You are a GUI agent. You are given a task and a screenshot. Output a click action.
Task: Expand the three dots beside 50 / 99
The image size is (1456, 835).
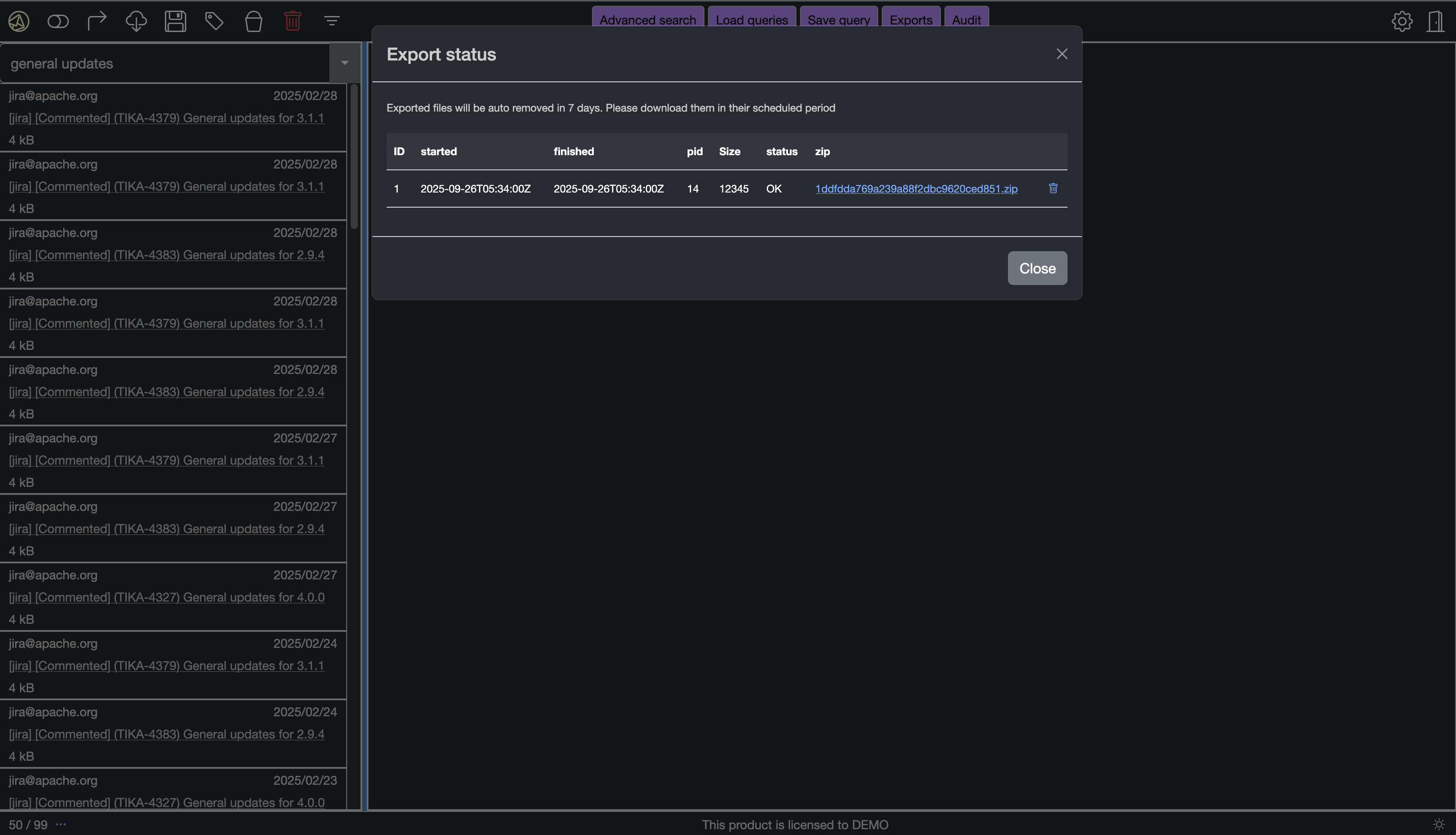click(61, 825)
